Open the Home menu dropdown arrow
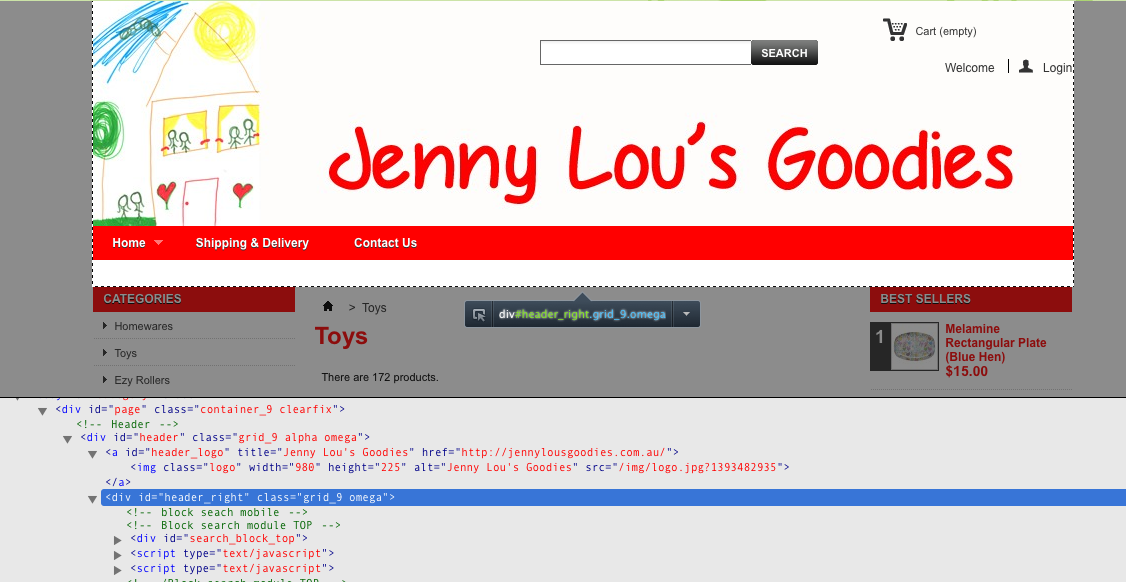This screenshot has width=1126, height=582. tap(158, 243)
